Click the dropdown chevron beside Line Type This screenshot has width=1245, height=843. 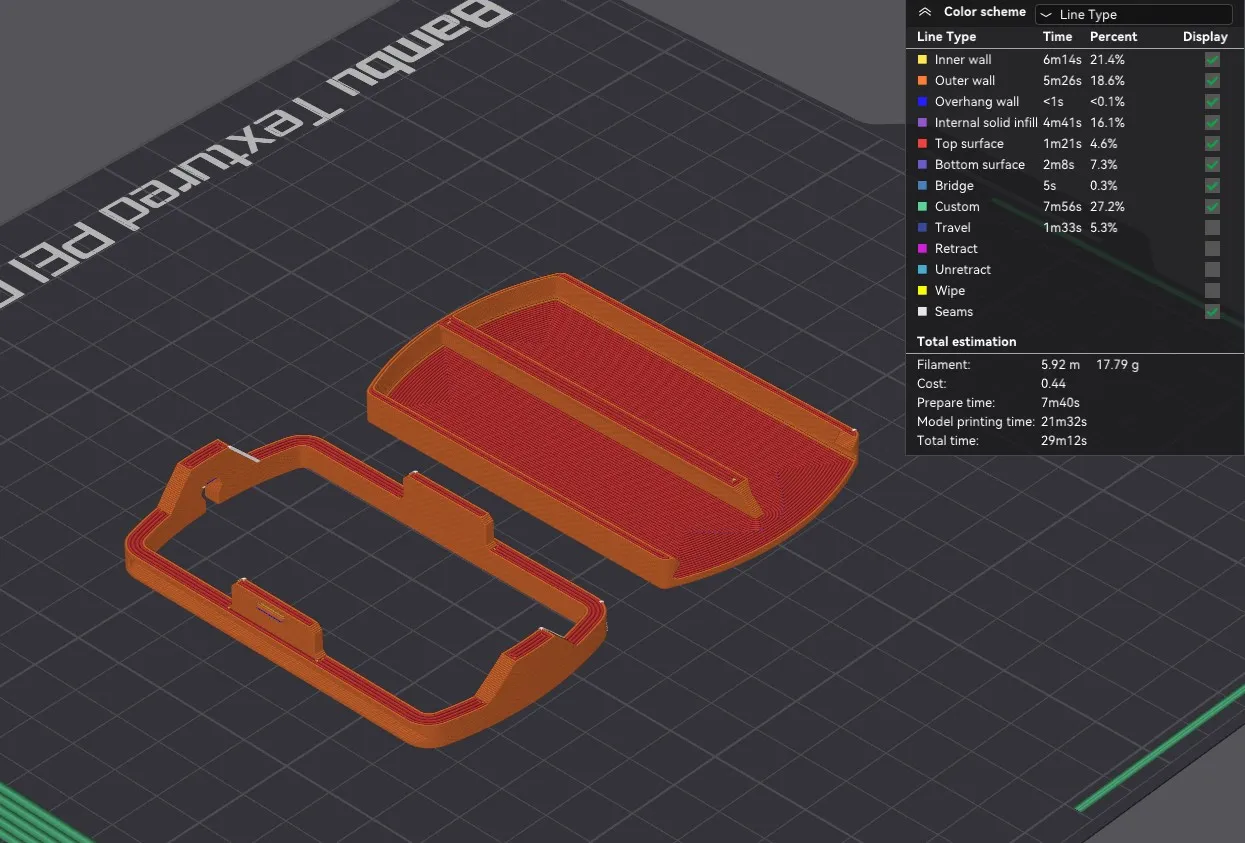[1046, 15]
